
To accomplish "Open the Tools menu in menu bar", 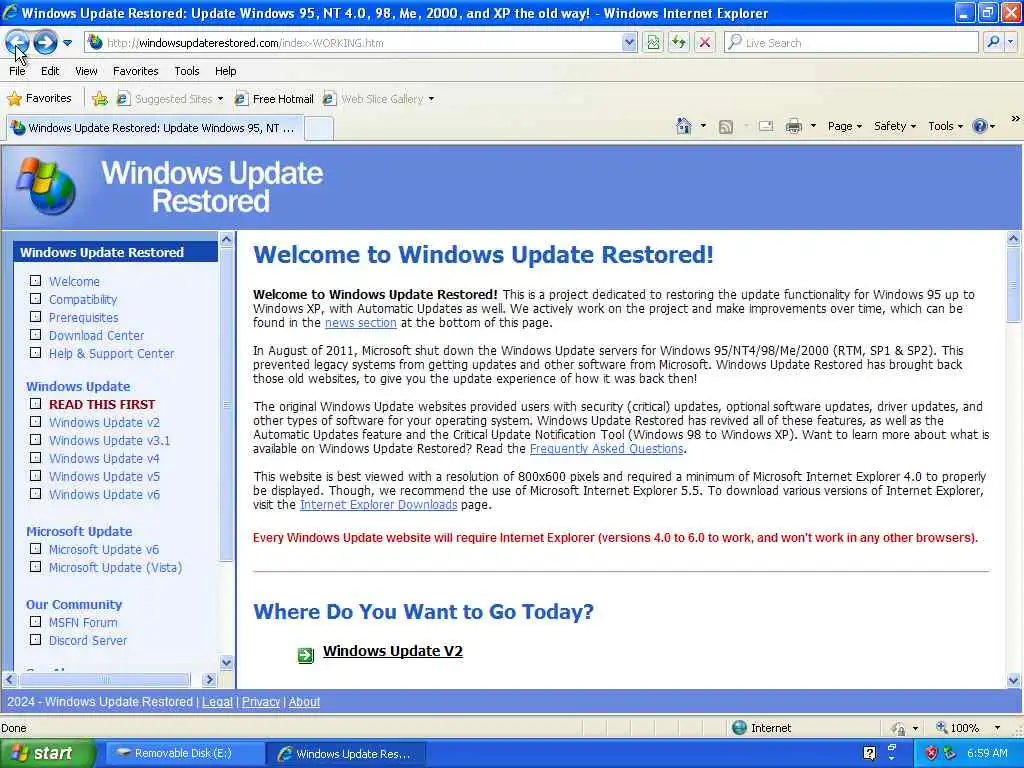I will (187, 71).
